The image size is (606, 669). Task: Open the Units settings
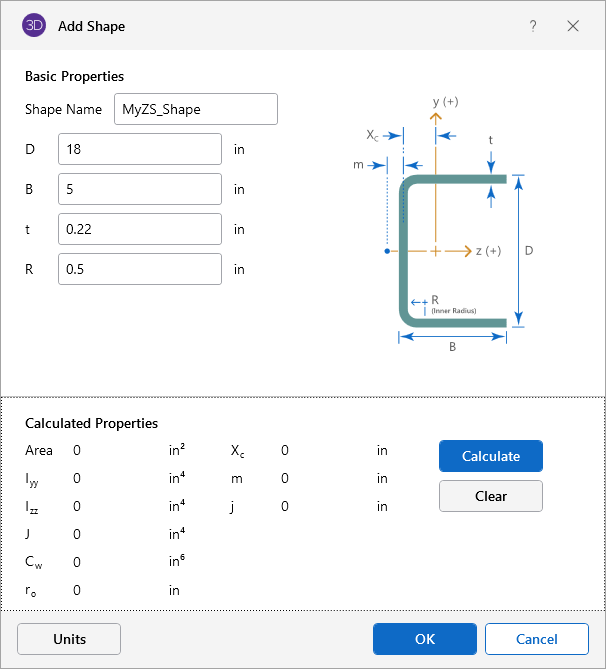coord(69,639)
